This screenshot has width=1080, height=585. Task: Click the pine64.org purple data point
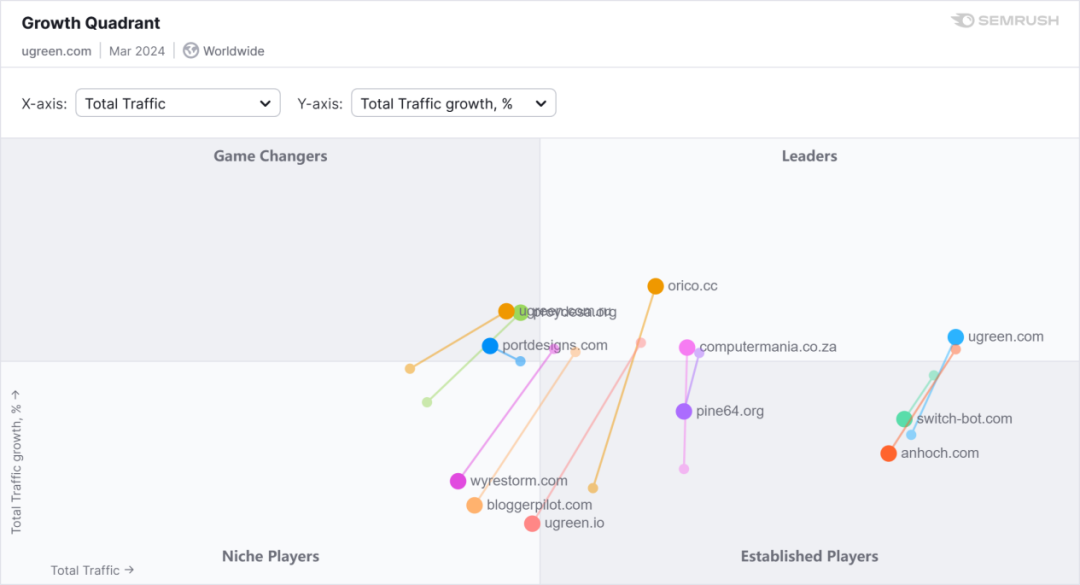pyautogui.click(x=683, y=411)
